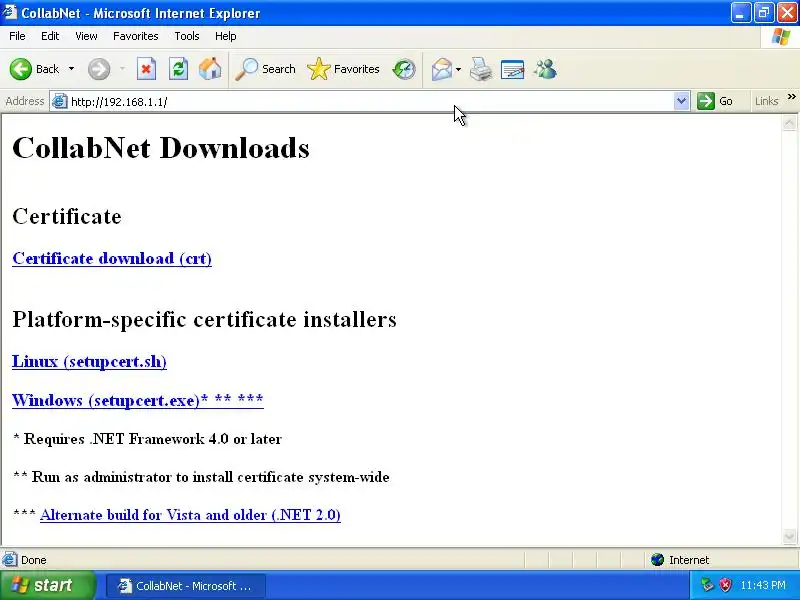Stop loading with the red X icon
Viewport: 800px width, 600px height.
(146, 69)
